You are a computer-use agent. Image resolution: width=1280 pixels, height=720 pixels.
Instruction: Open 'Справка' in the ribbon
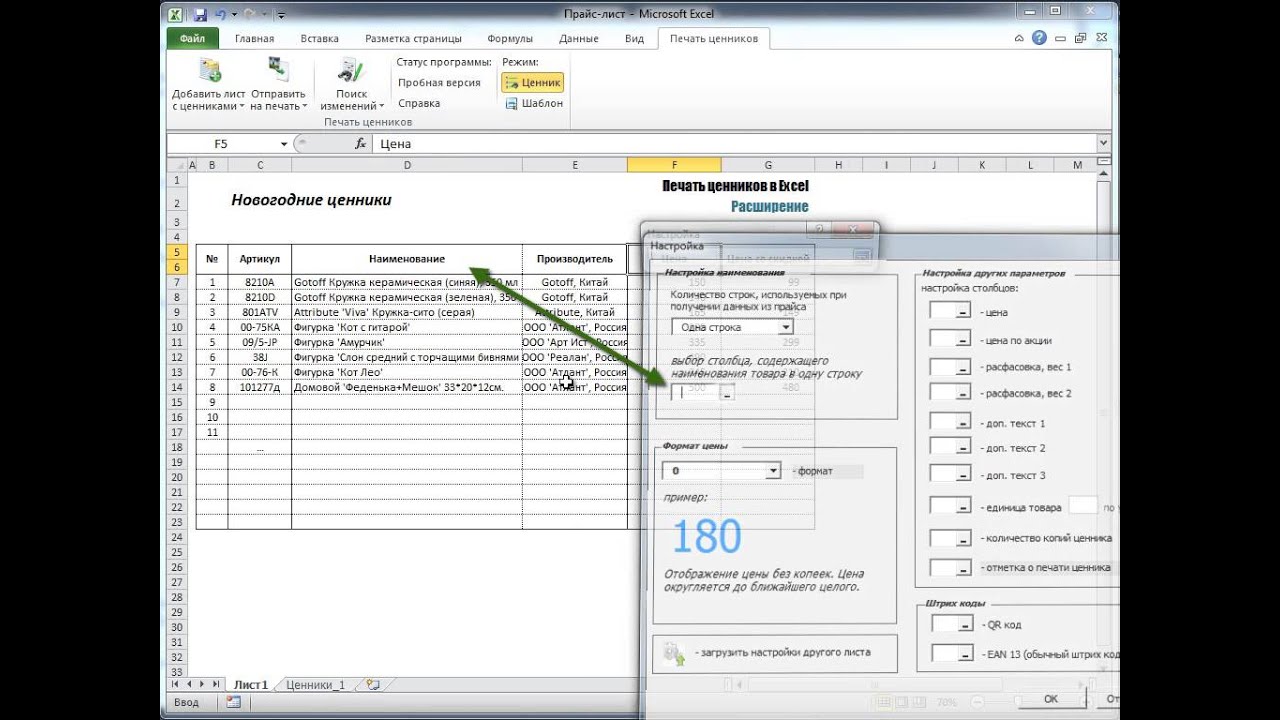pyautogui.click(x=419, y=103)
